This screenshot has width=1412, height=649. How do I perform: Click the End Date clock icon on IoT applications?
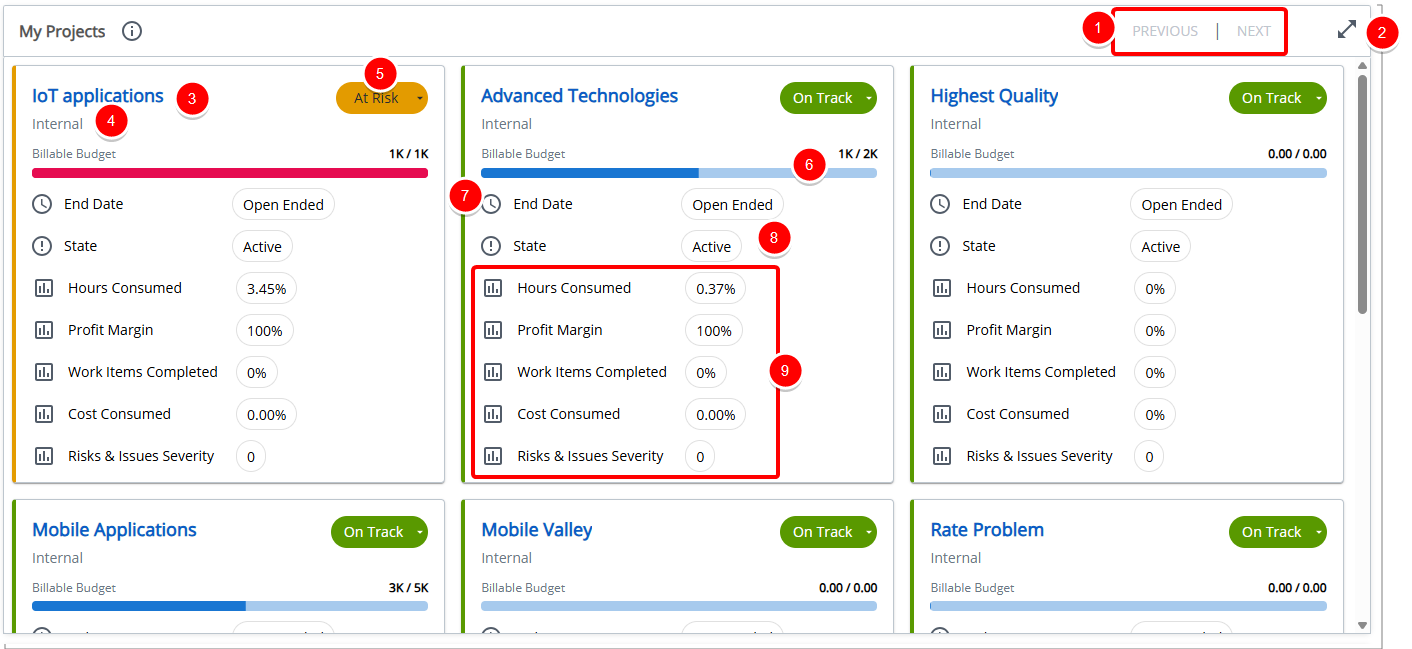click(x=44, y=204)
